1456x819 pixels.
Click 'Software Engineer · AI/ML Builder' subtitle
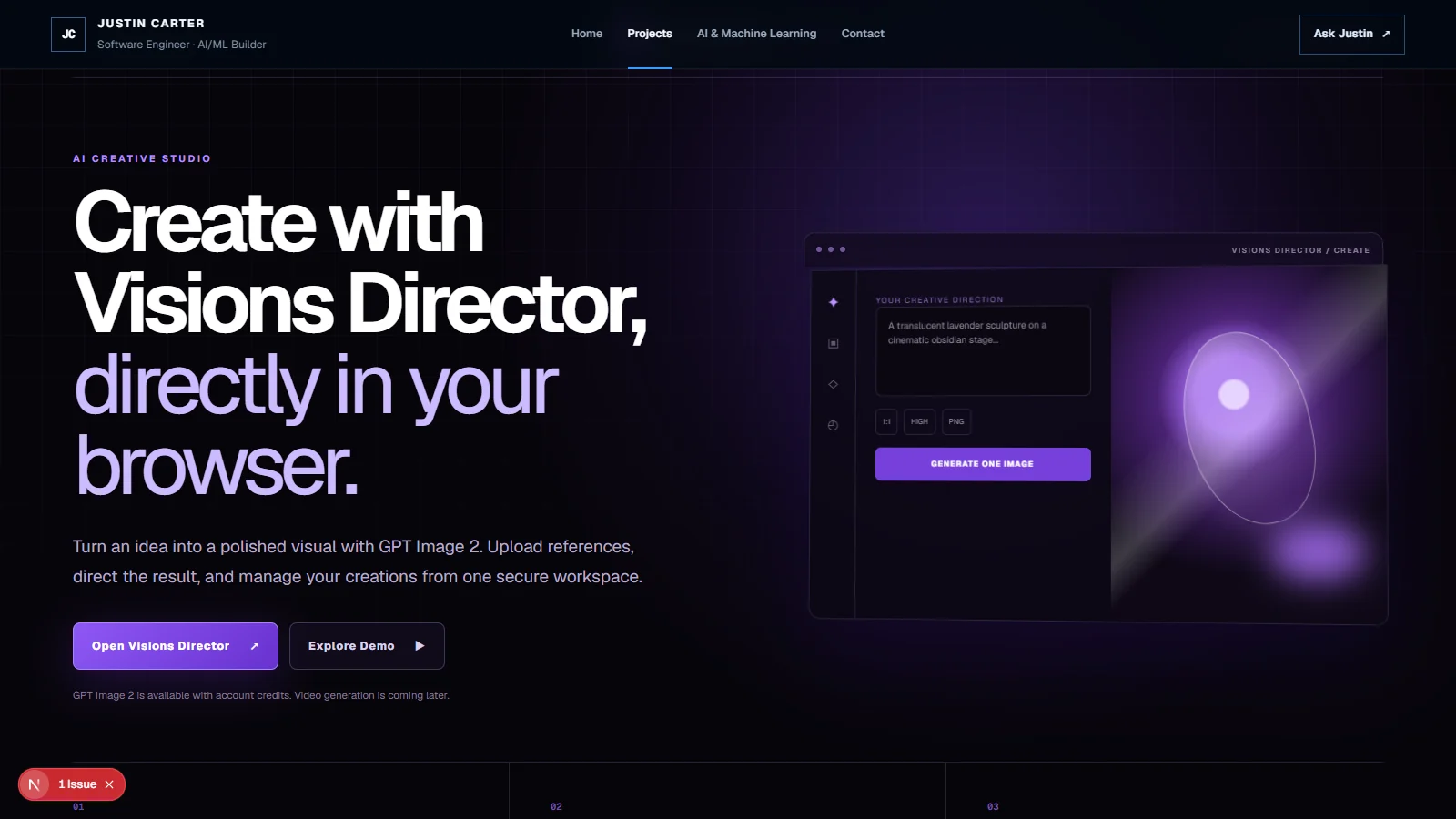click(x=182, y=45)
